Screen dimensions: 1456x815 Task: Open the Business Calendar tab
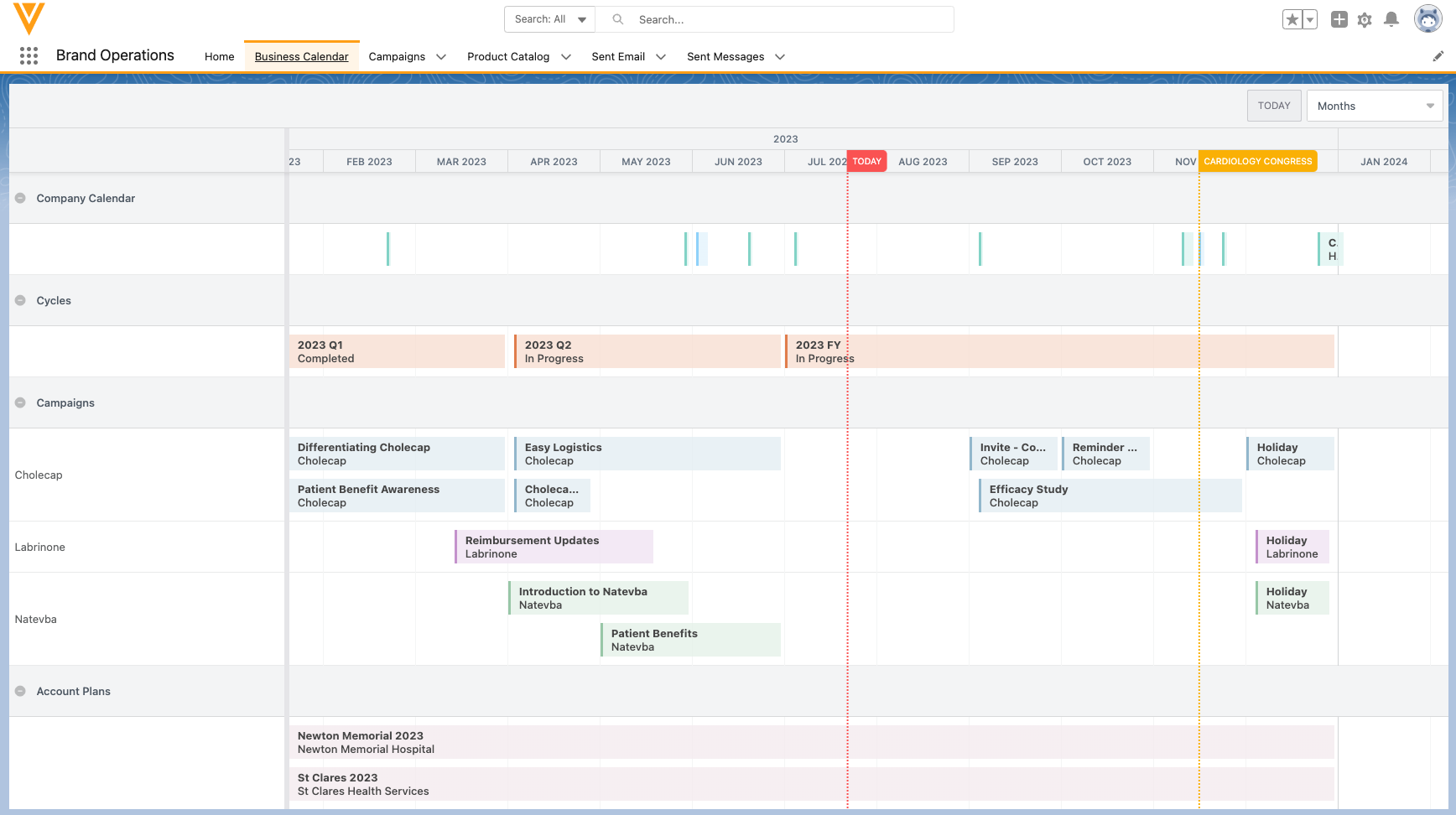[x=301, y=57]
